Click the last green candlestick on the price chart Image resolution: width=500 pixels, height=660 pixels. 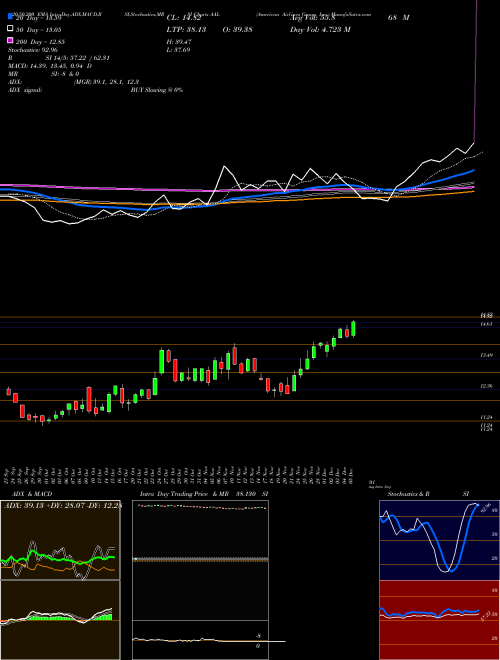[x=353, y=329]
